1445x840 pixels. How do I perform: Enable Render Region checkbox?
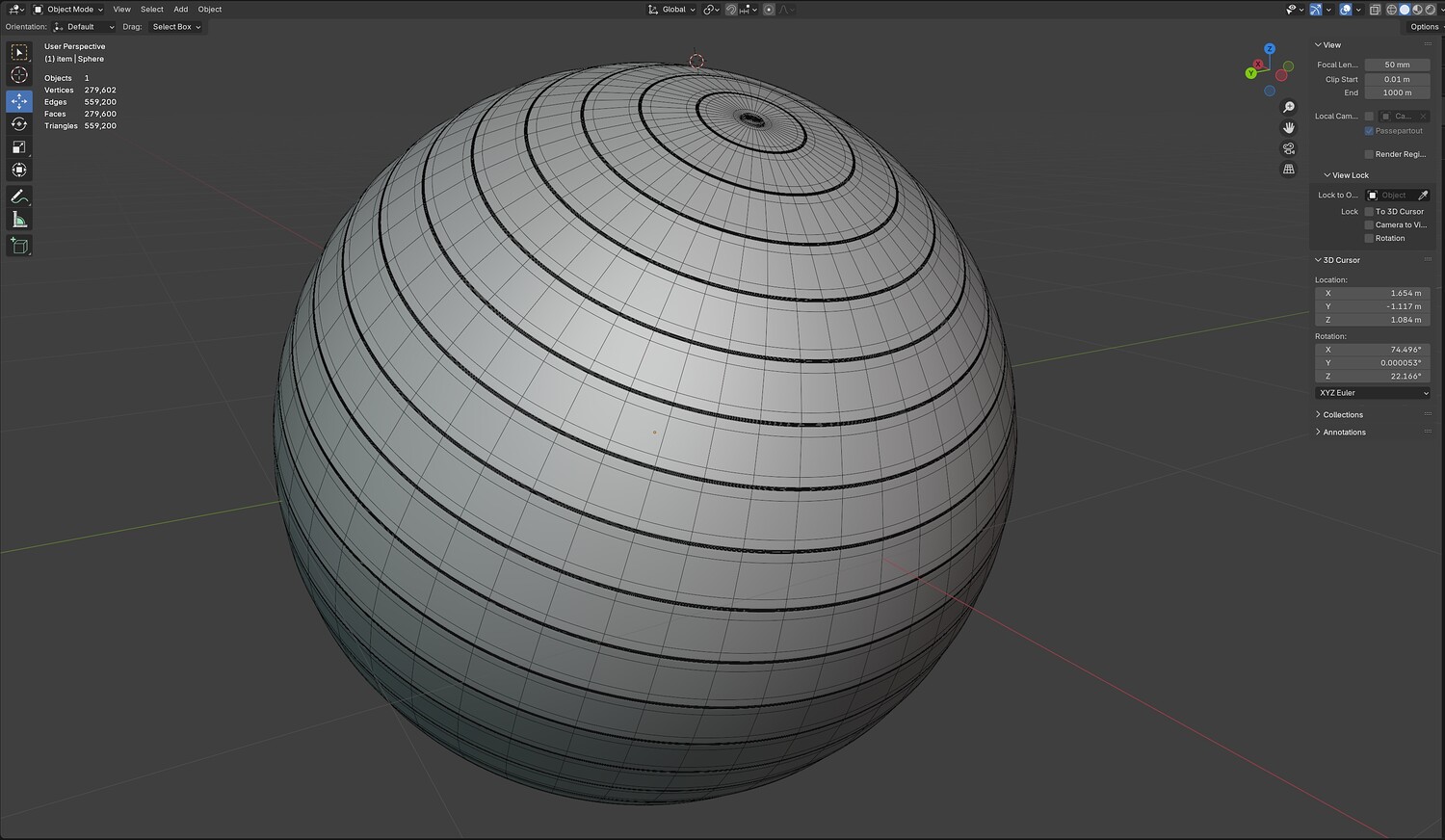tap(1369, 154)
